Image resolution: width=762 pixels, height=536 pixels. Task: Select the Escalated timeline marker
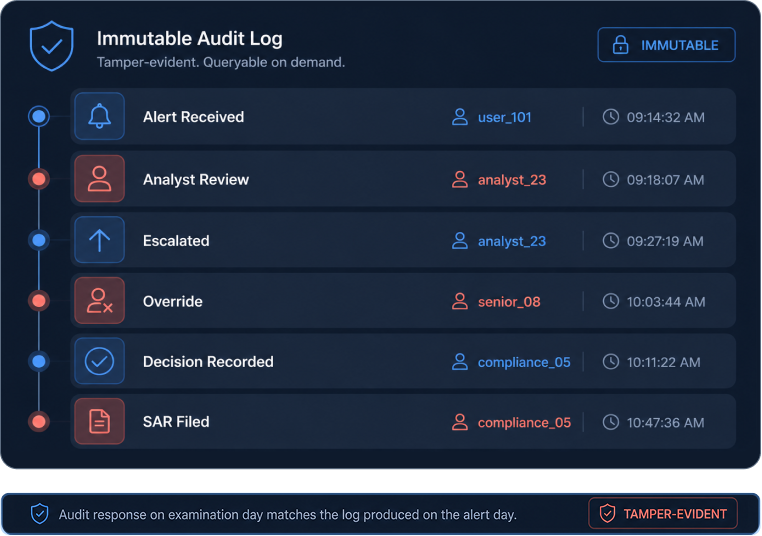pyautogui.click(x=39, y=240)
